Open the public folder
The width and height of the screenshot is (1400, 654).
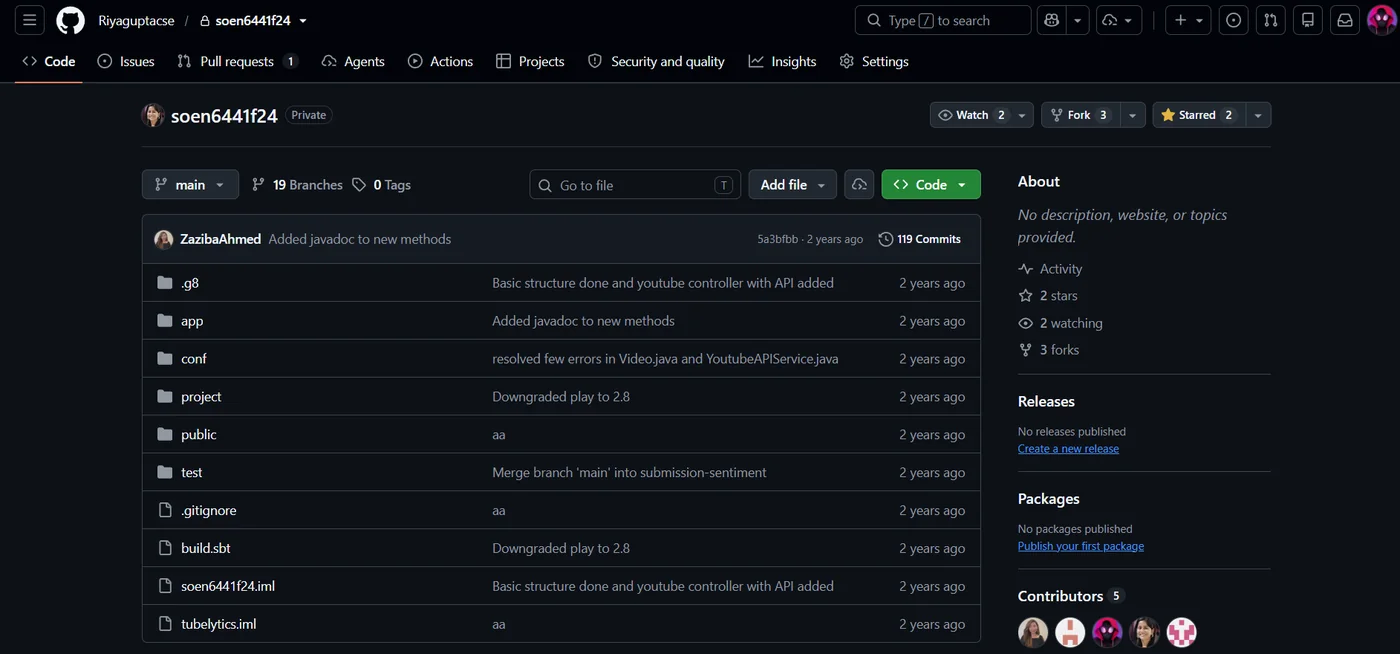[199, 435]
